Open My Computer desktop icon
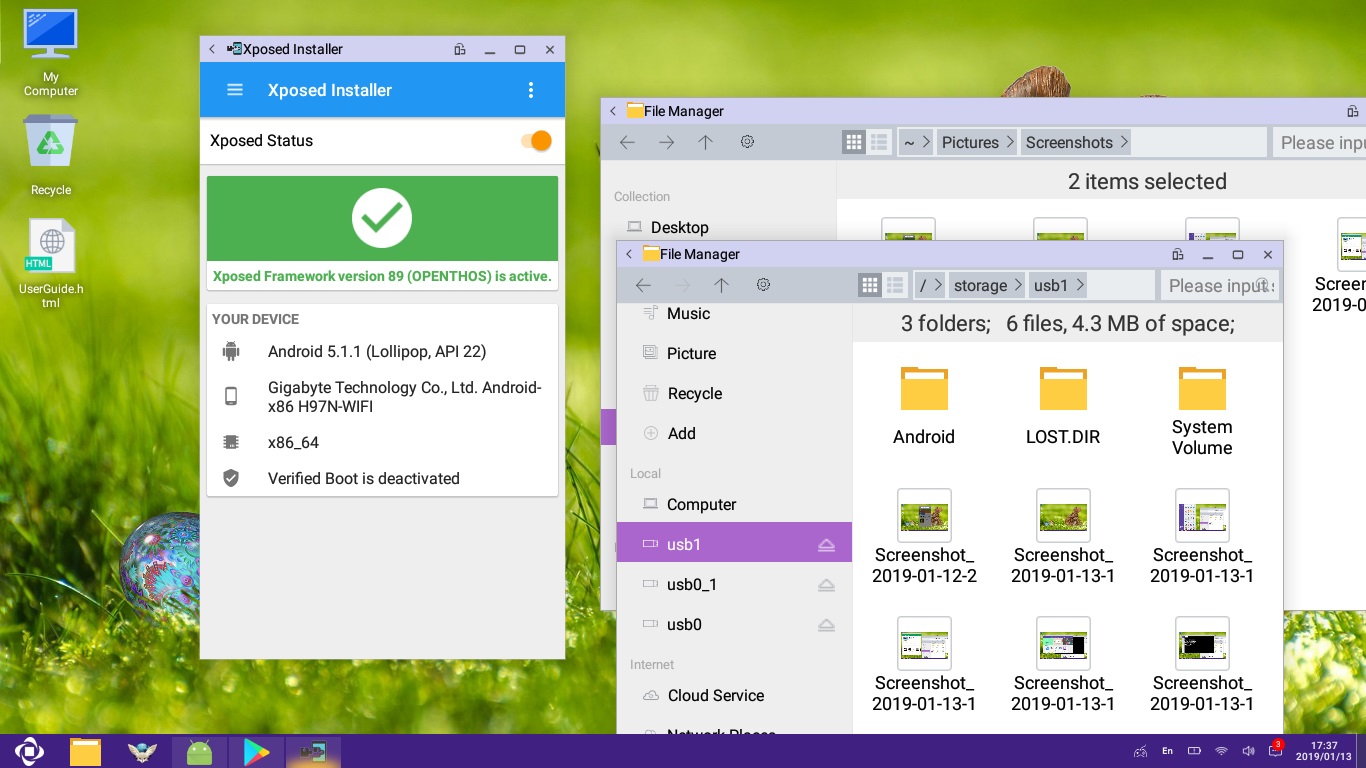 tap(51, 52)
